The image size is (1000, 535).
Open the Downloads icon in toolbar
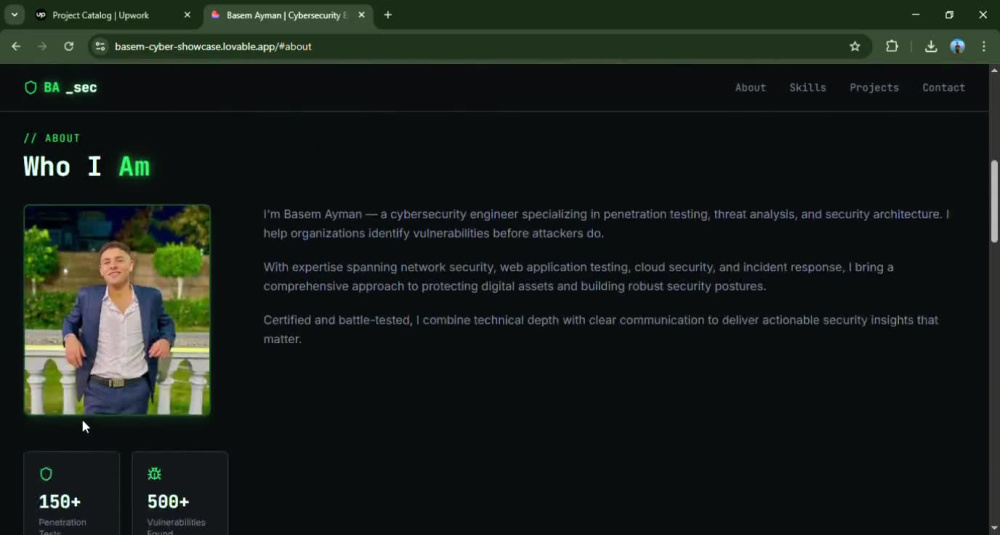coord(930,47)
